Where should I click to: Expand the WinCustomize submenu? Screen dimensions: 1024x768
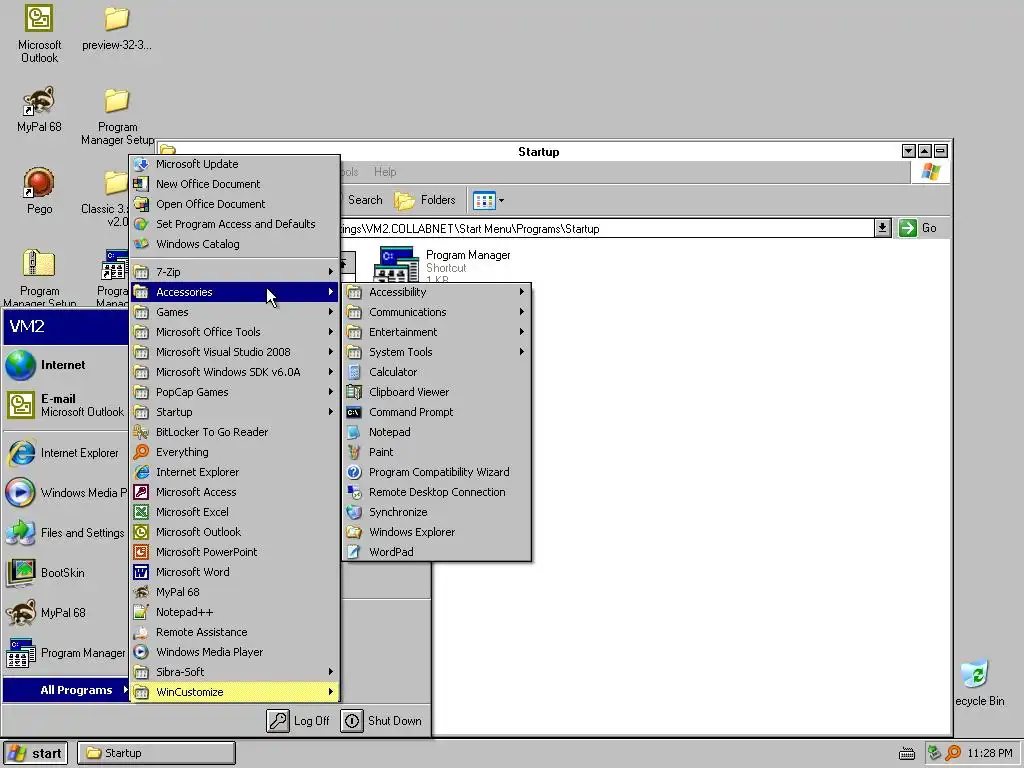[x=235, y=692]
